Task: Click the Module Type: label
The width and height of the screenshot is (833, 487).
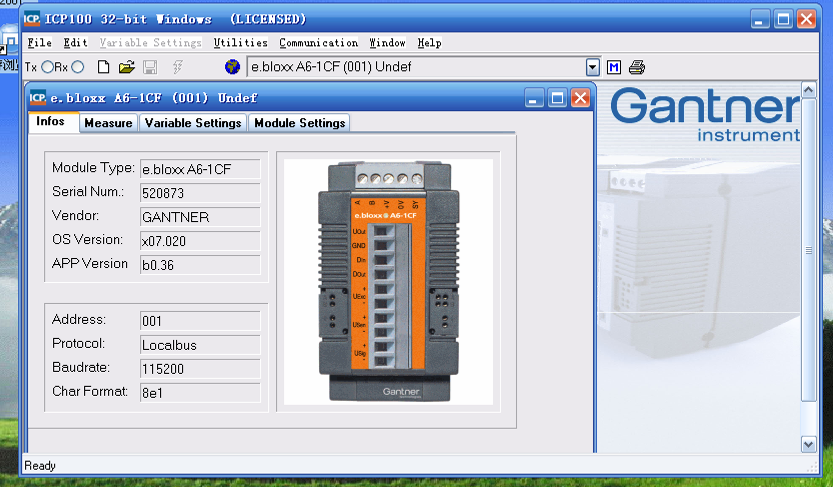Action: [93, 168]
